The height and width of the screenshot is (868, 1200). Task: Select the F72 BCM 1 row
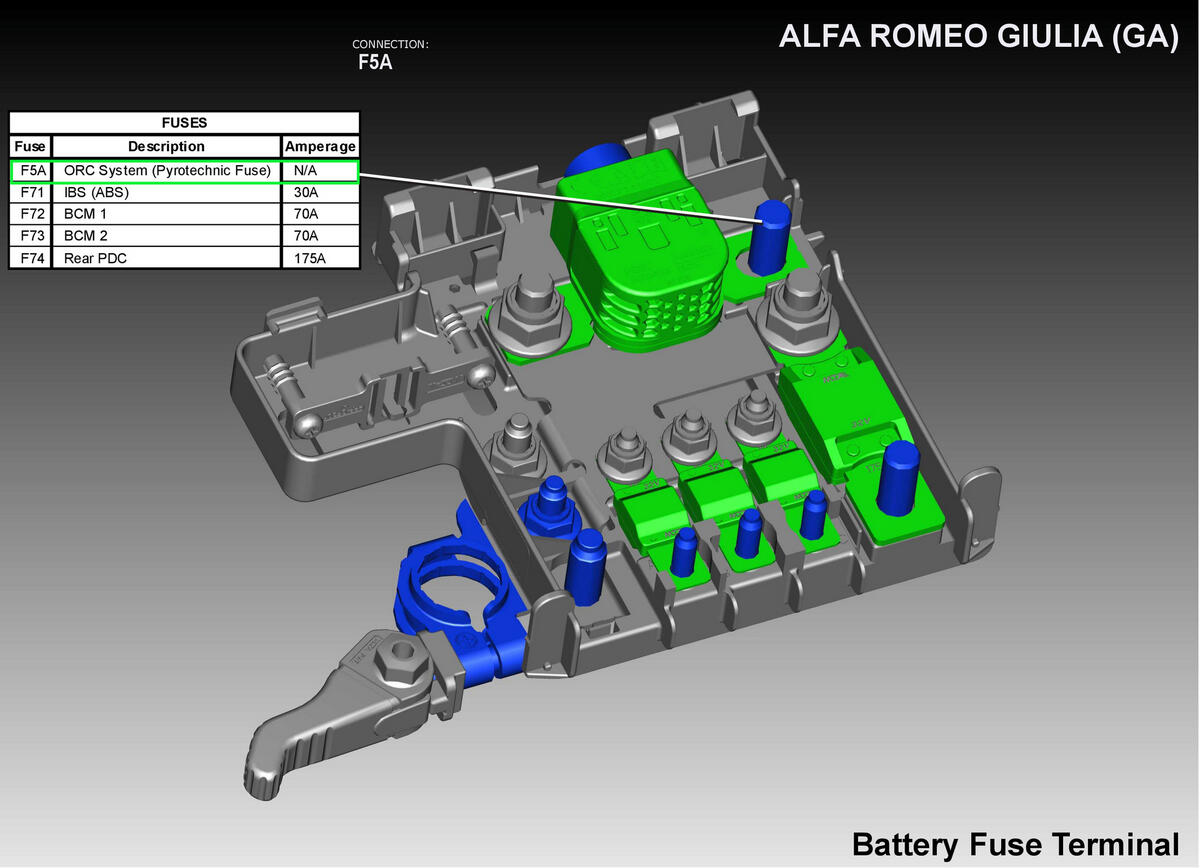(184, 214)
